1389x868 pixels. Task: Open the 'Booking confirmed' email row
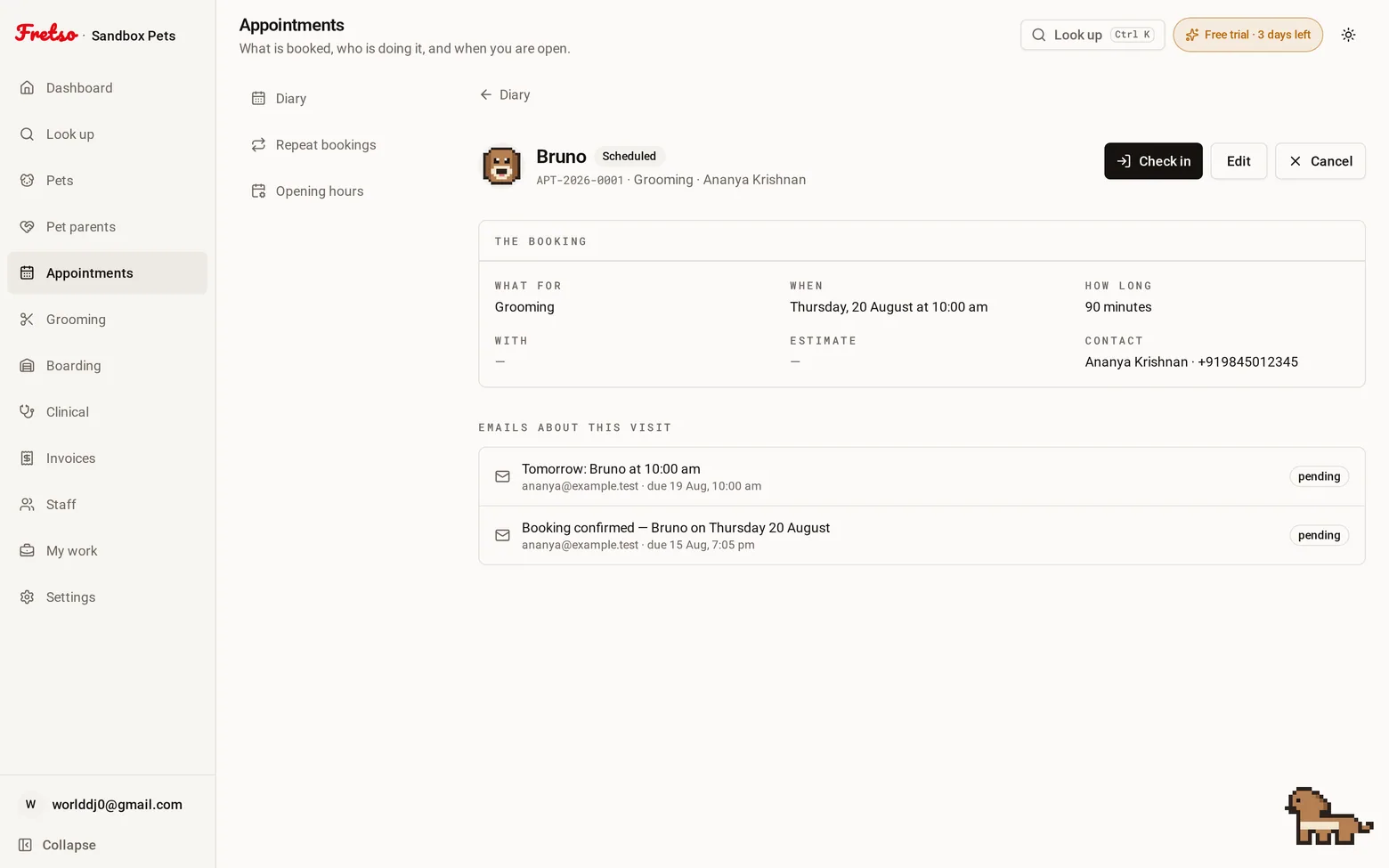pos(922,535)
